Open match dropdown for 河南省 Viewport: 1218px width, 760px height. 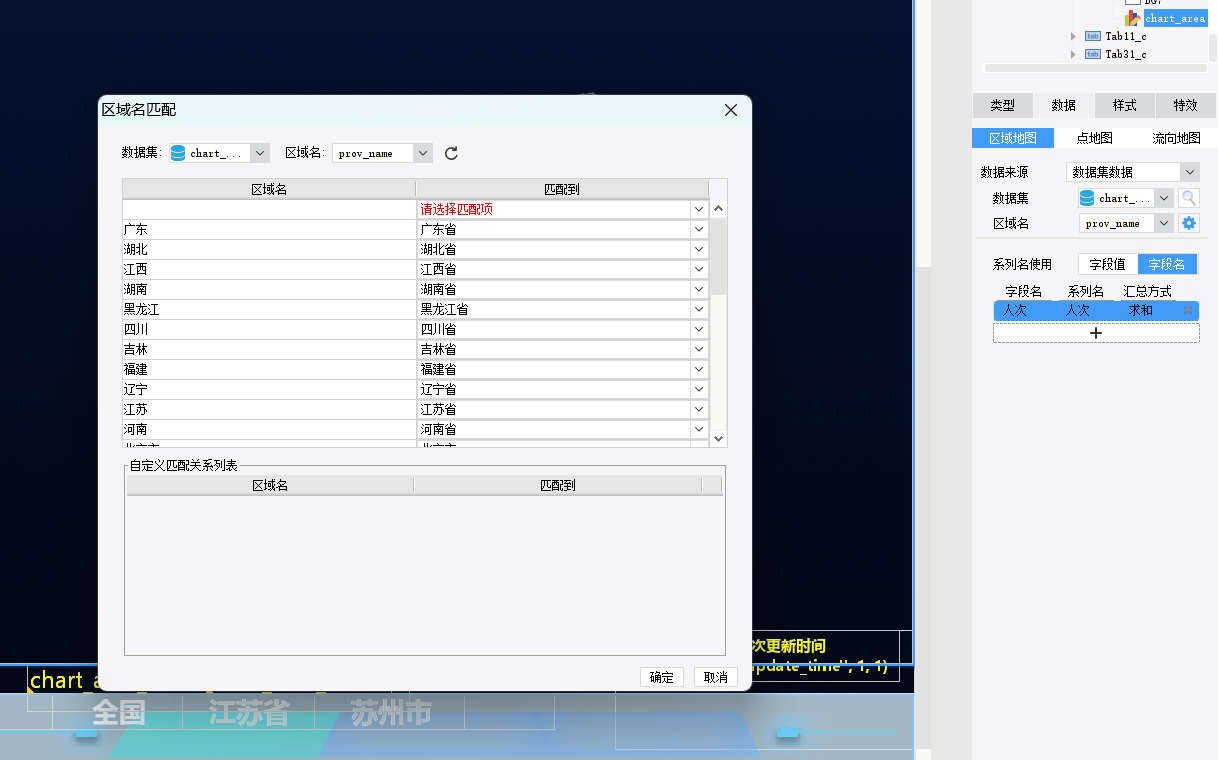pyautogui.click(x=699, y=429)
